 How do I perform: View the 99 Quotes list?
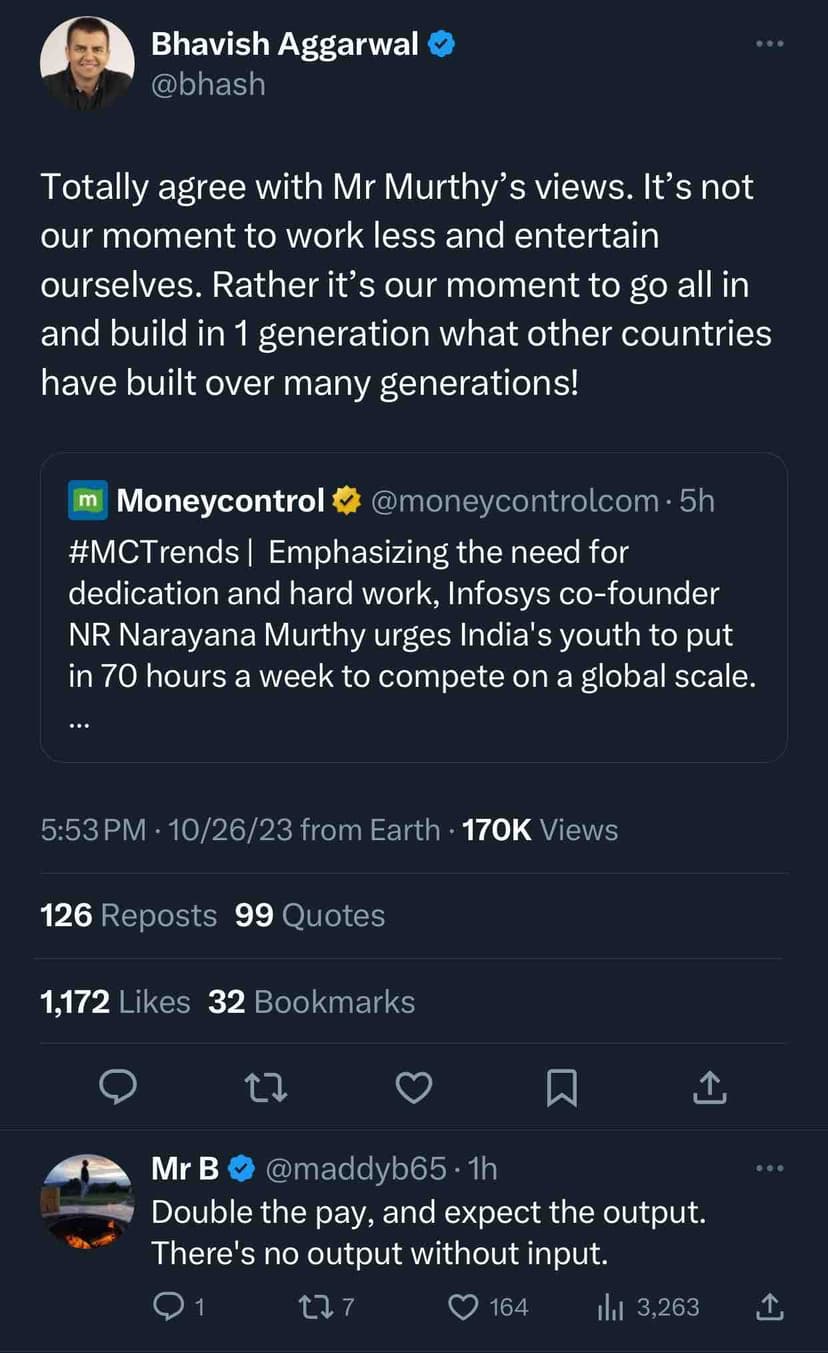[310, 915]
